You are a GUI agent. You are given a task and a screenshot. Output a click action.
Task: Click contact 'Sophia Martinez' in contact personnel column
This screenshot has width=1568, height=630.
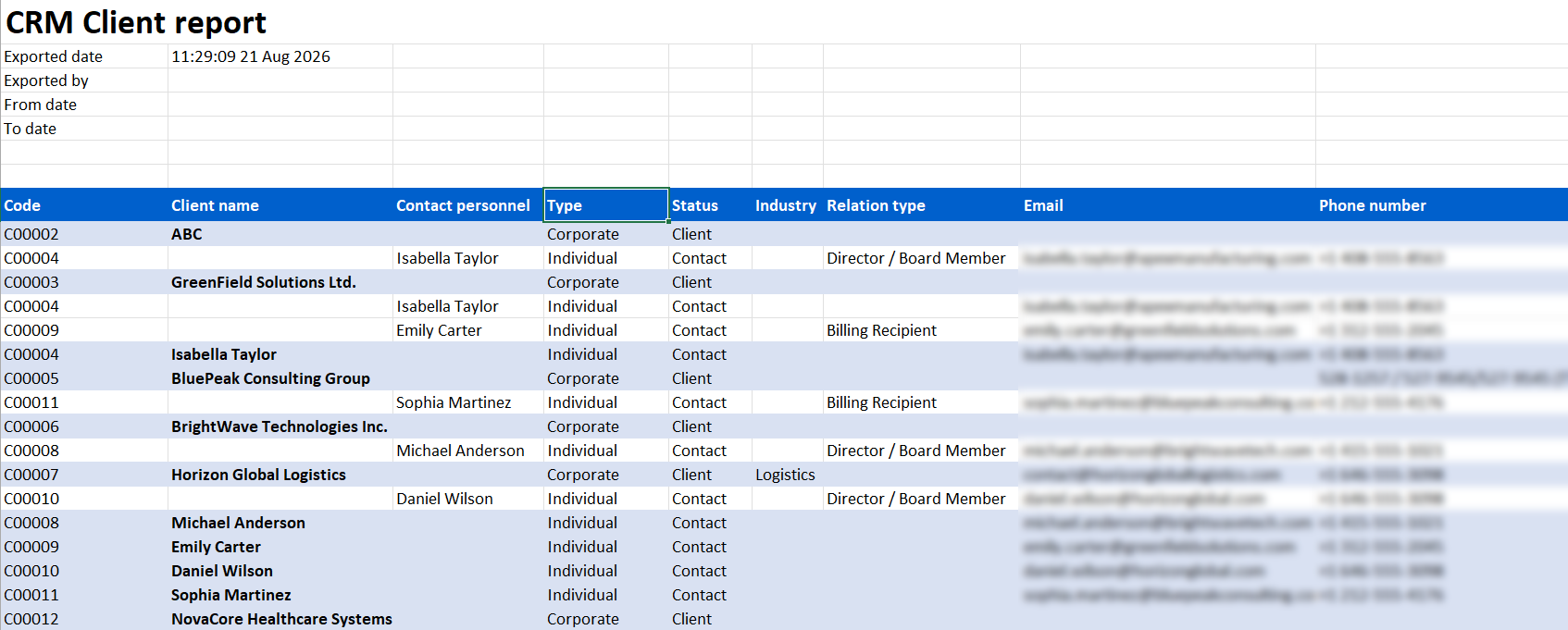pos(454,402)
